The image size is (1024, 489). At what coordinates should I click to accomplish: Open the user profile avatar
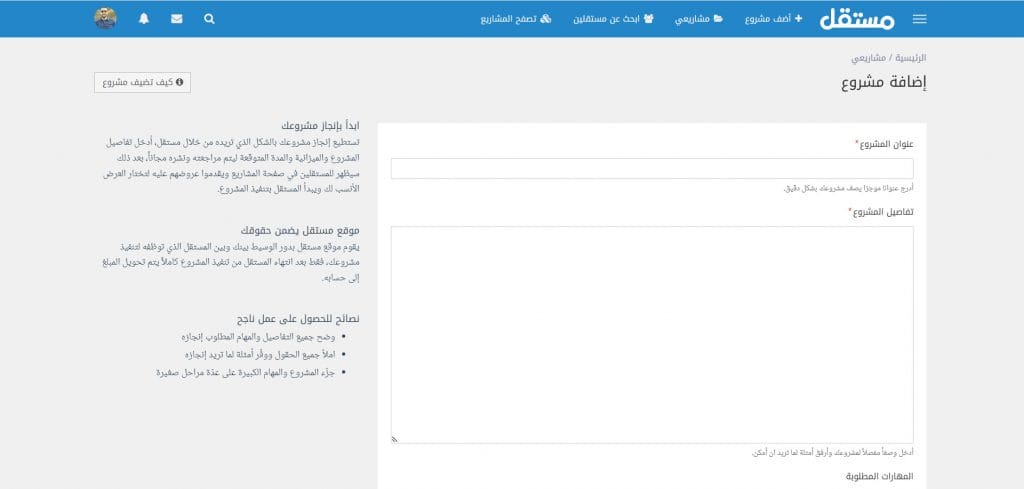click(106, 19)
